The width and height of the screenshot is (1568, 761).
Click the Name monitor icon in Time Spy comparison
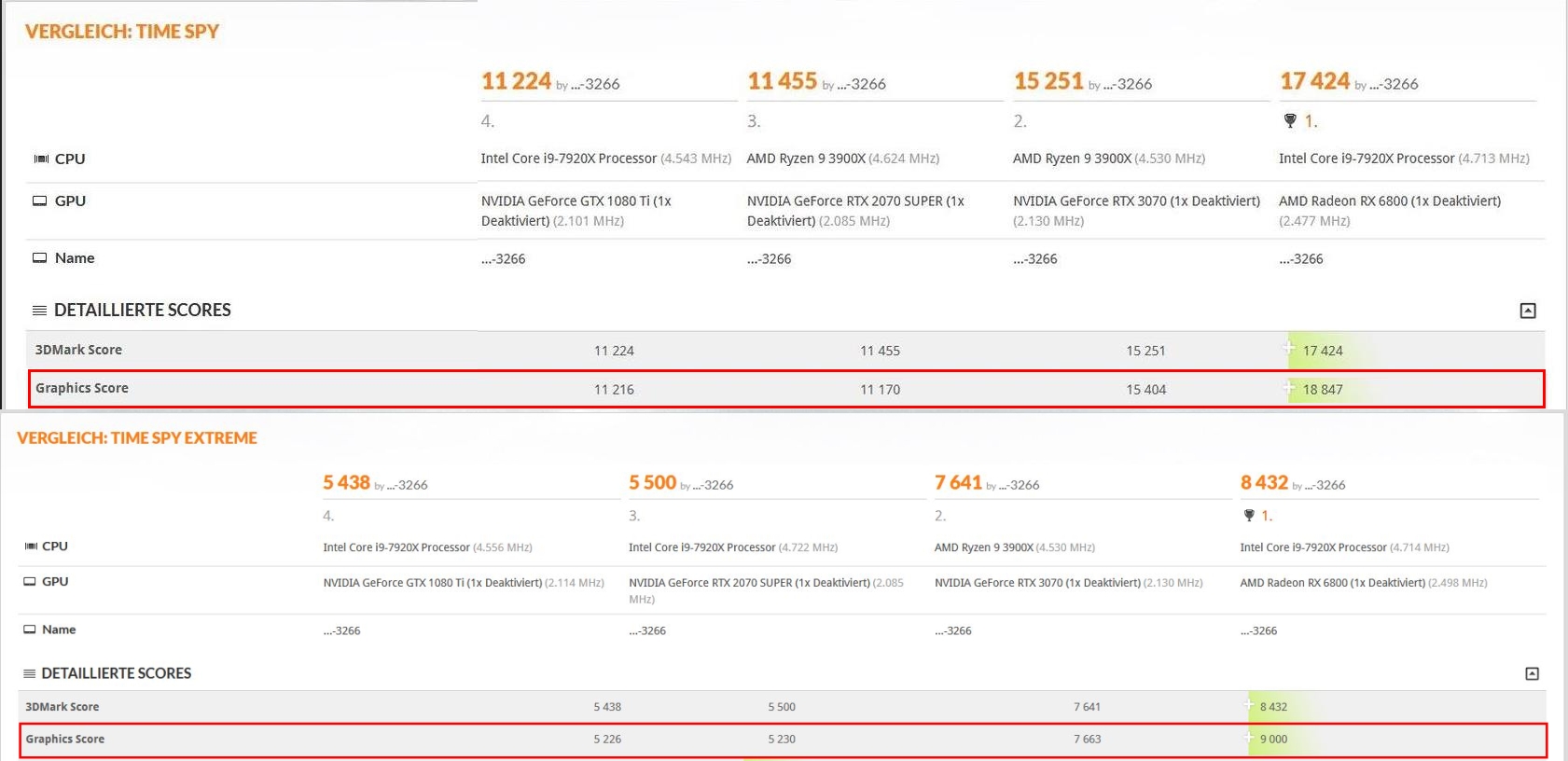40,258
